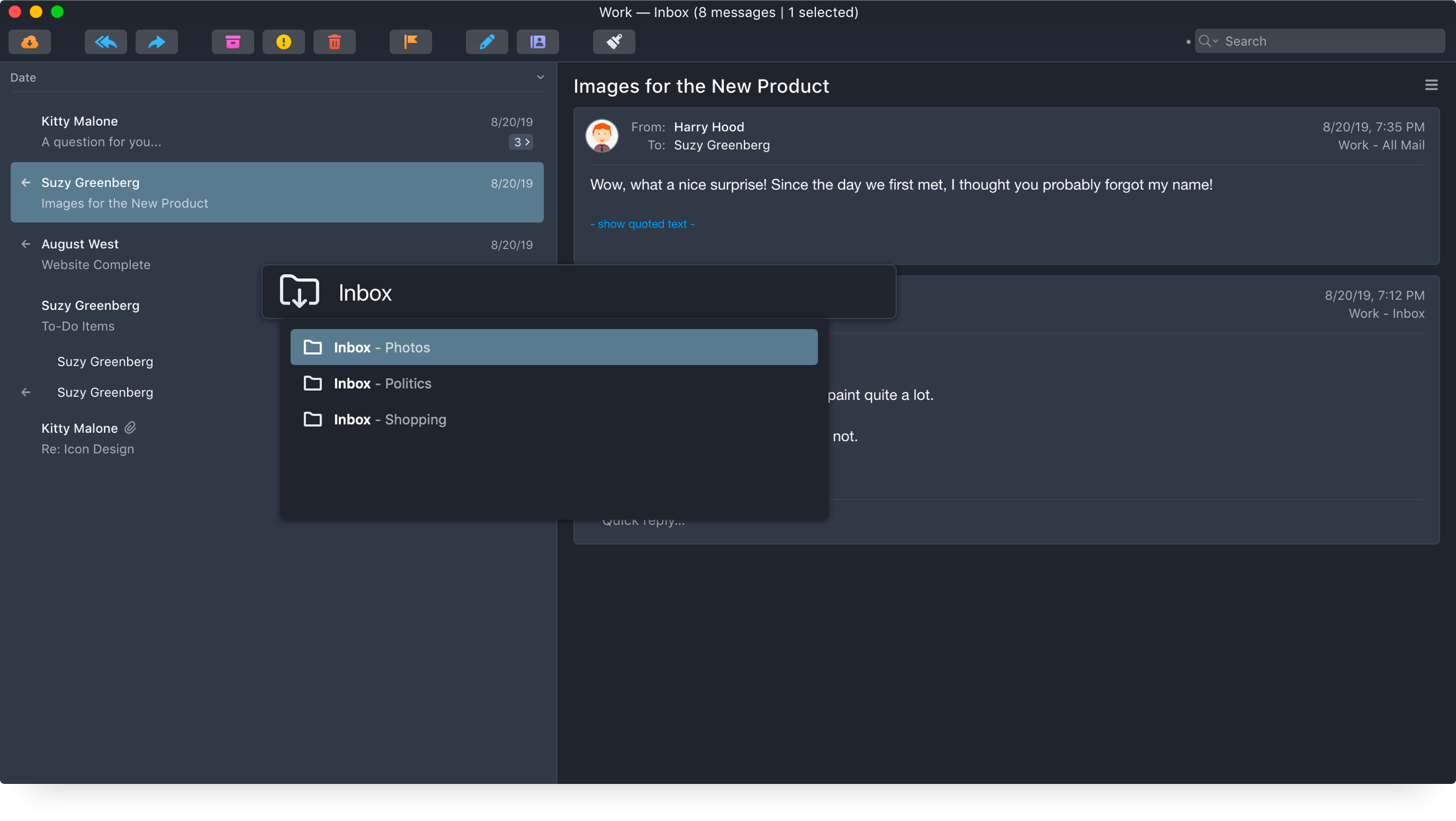Viewport: 1456px width, 821px height.
Task: Open the Date sort order chevron
Action: pyautogui.click(x=541, y=77)
